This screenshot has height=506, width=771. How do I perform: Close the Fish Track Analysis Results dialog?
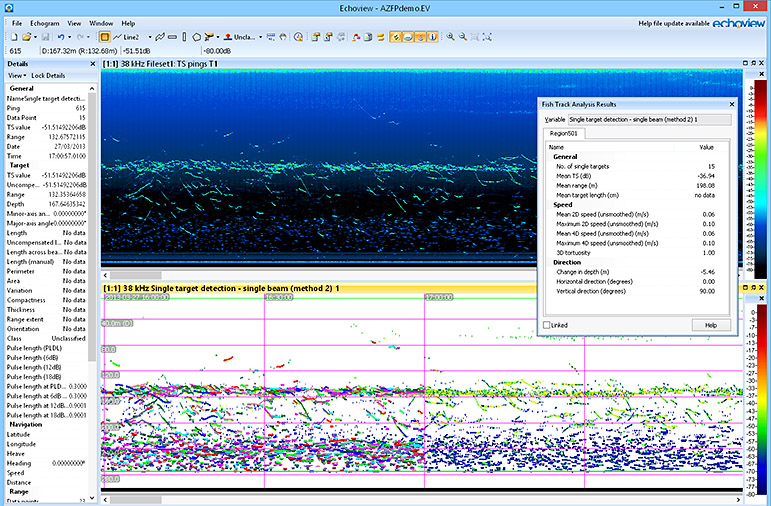coord(732,104)
